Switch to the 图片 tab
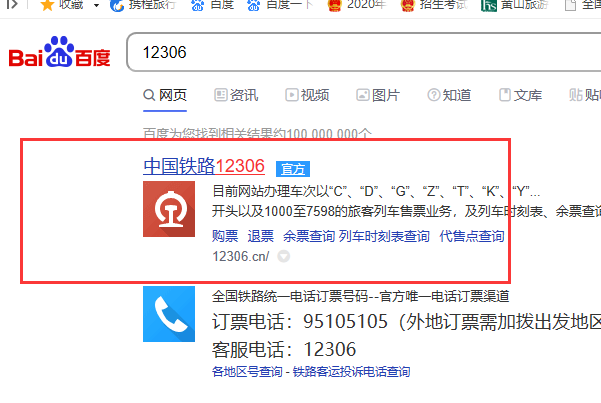The image size is (601, 403). pos(378,95)
